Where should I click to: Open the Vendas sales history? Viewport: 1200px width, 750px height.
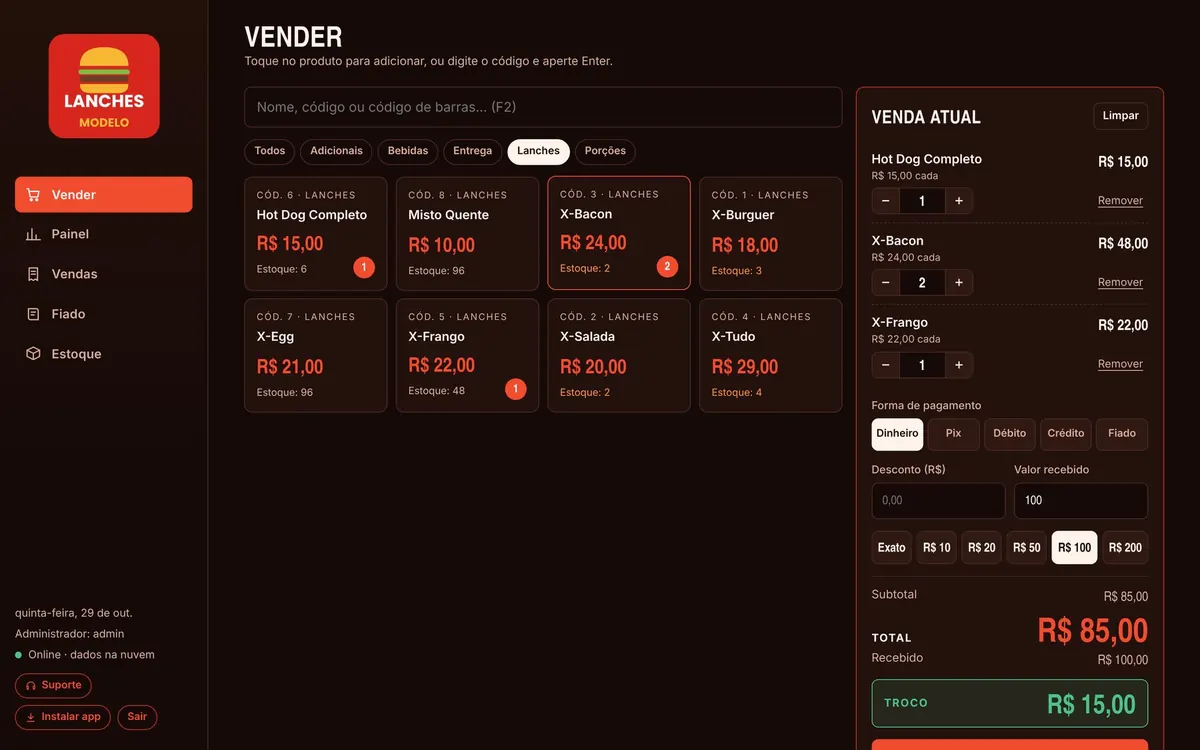click(104, 274)
